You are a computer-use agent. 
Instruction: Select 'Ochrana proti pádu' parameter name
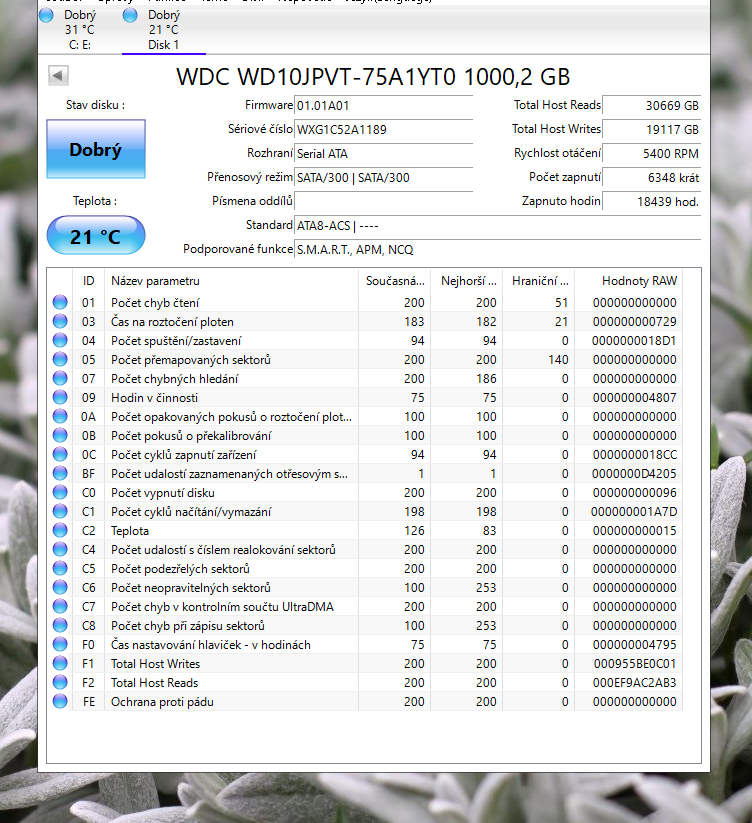coord(162,702)
